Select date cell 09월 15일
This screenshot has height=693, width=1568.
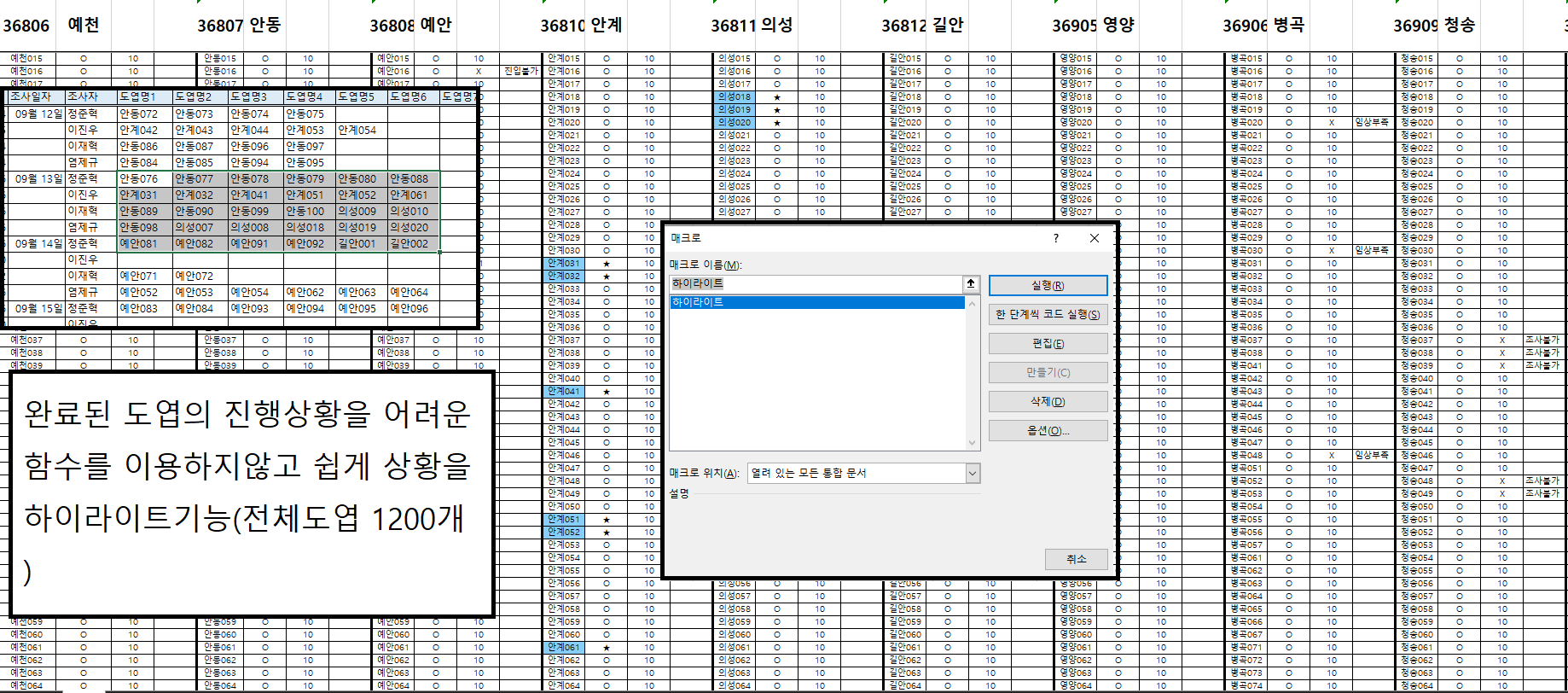(37, 309)
